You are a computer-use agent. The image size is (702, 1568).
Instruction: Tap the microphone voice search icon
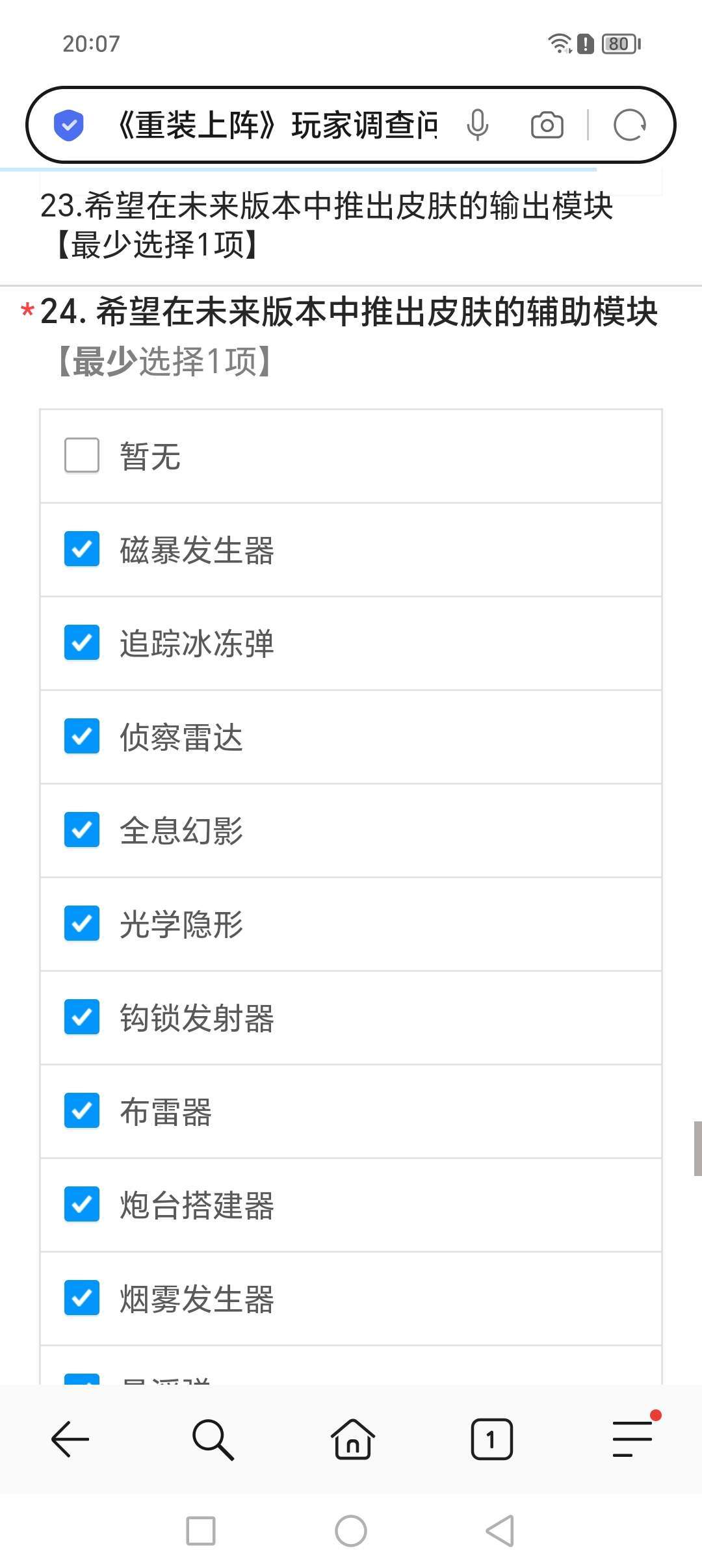(477, 125)
